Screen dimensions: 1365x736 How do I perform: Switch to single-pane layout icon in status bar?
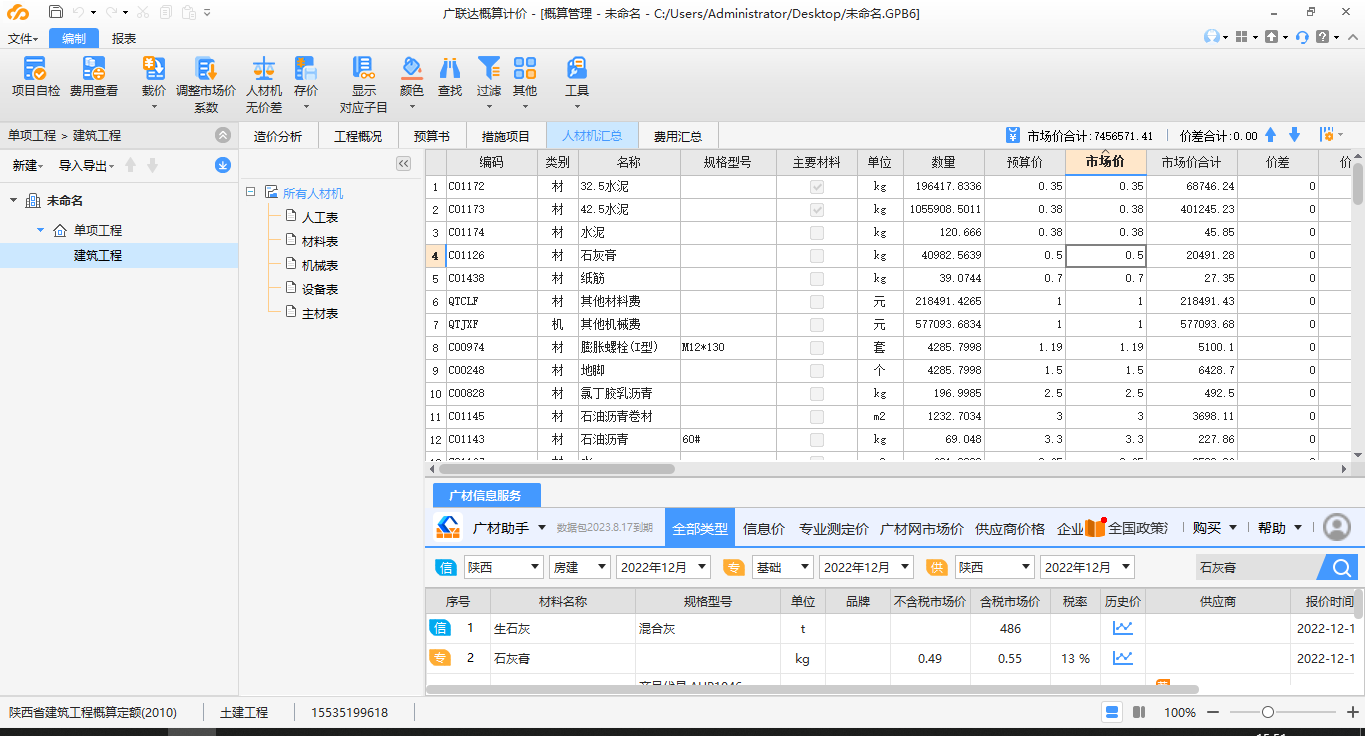[x=1111, y=712]
